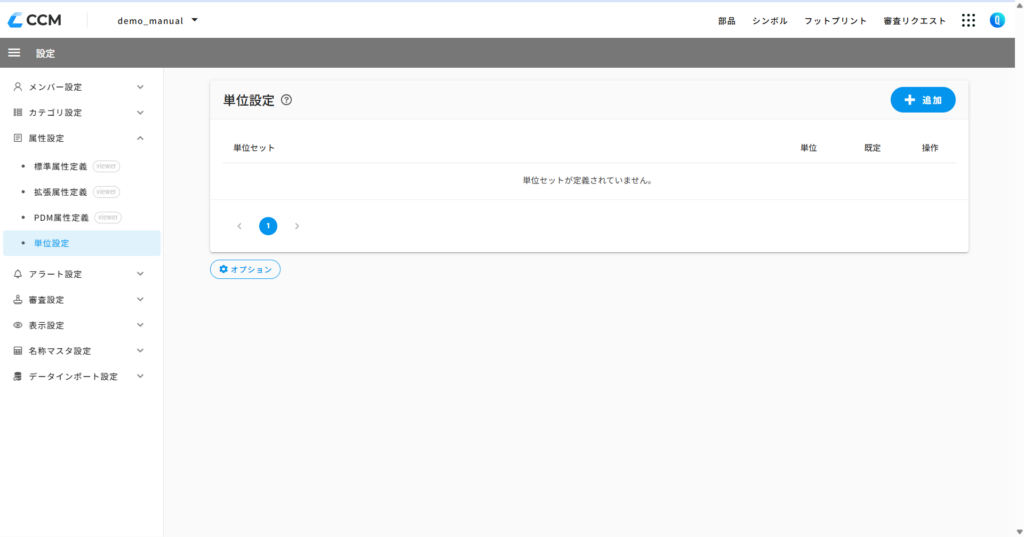Click the アラート設定 bell icon
Image resolution: width=1024 pixels, height=537 pixels.
pos(18,274)
